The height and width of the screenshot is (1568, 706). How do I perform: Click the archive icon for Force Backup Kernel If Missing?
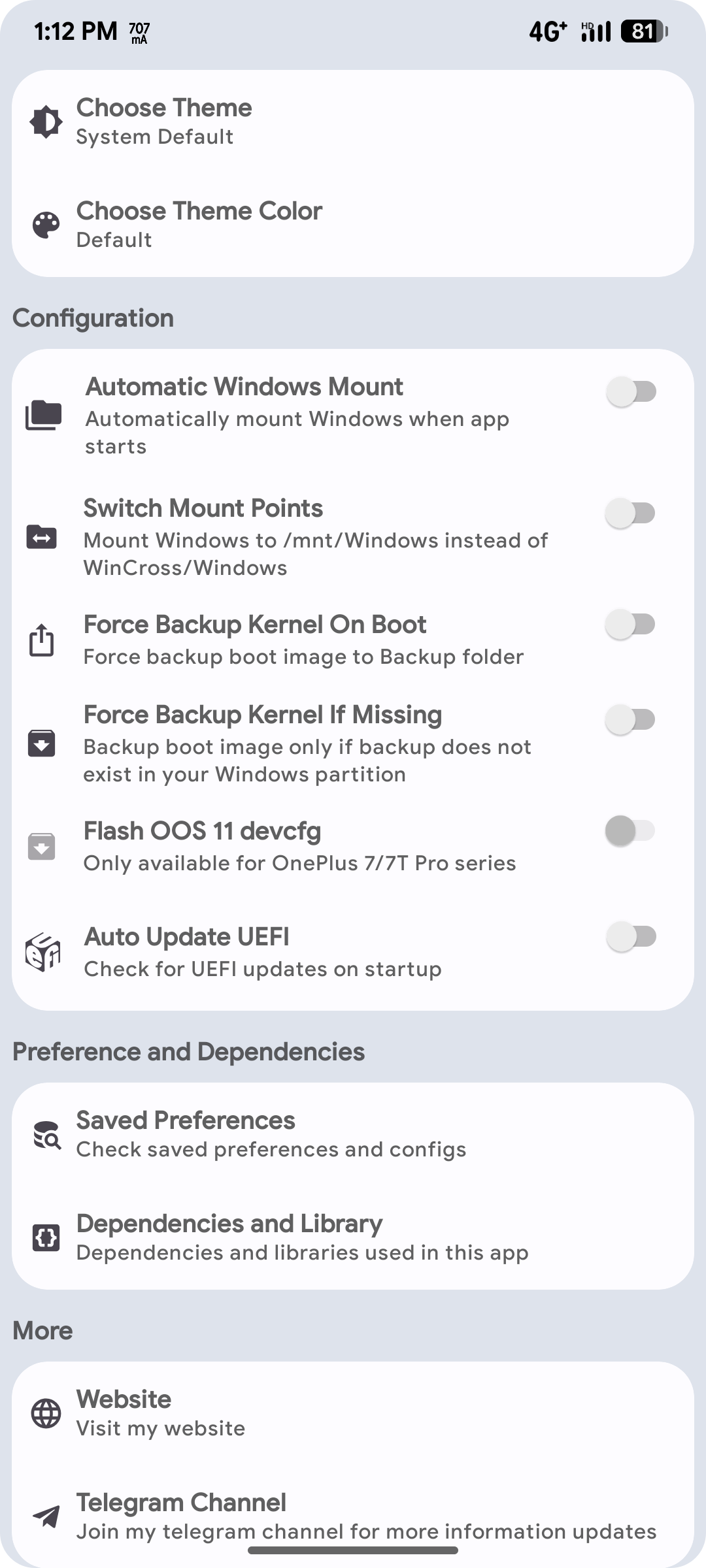[x=41, y=743]
